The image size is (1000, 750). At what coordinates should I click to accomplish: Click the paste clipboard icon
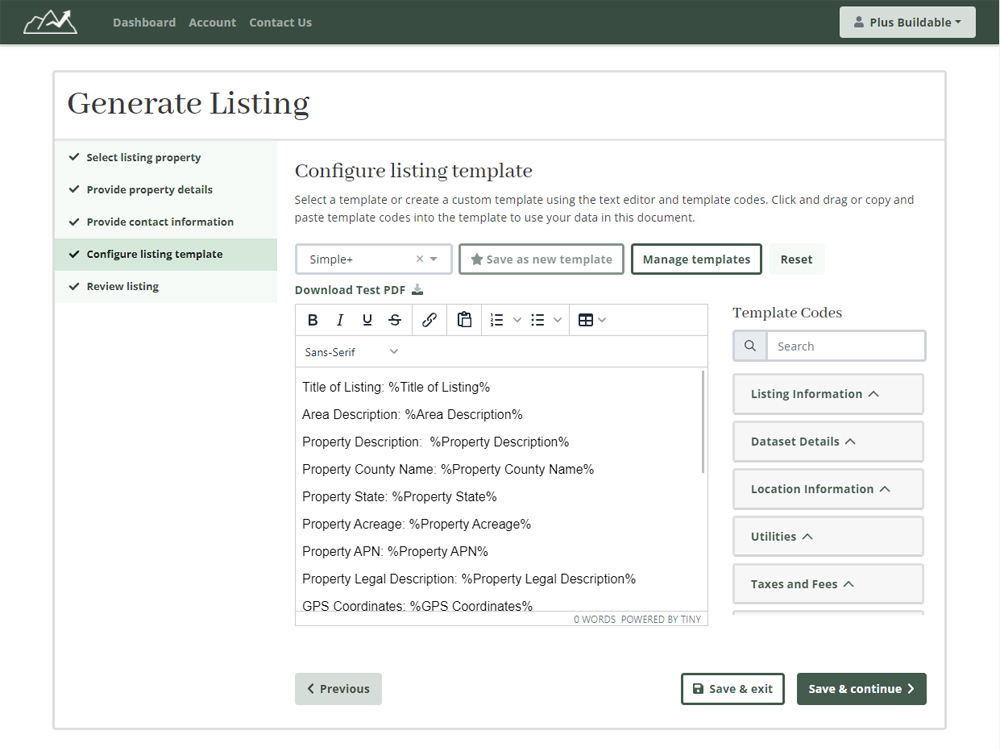[x=464, y=320]
